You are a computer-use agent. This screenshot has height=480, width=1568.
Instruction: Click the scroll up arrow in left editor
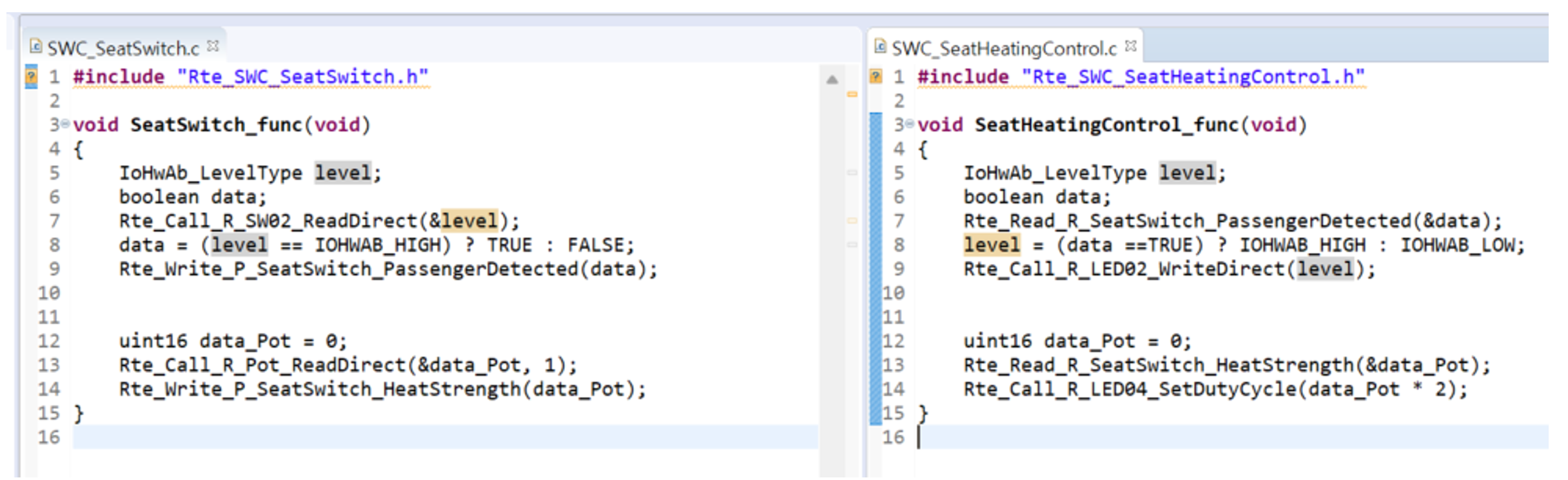click(x=832, y=80)
